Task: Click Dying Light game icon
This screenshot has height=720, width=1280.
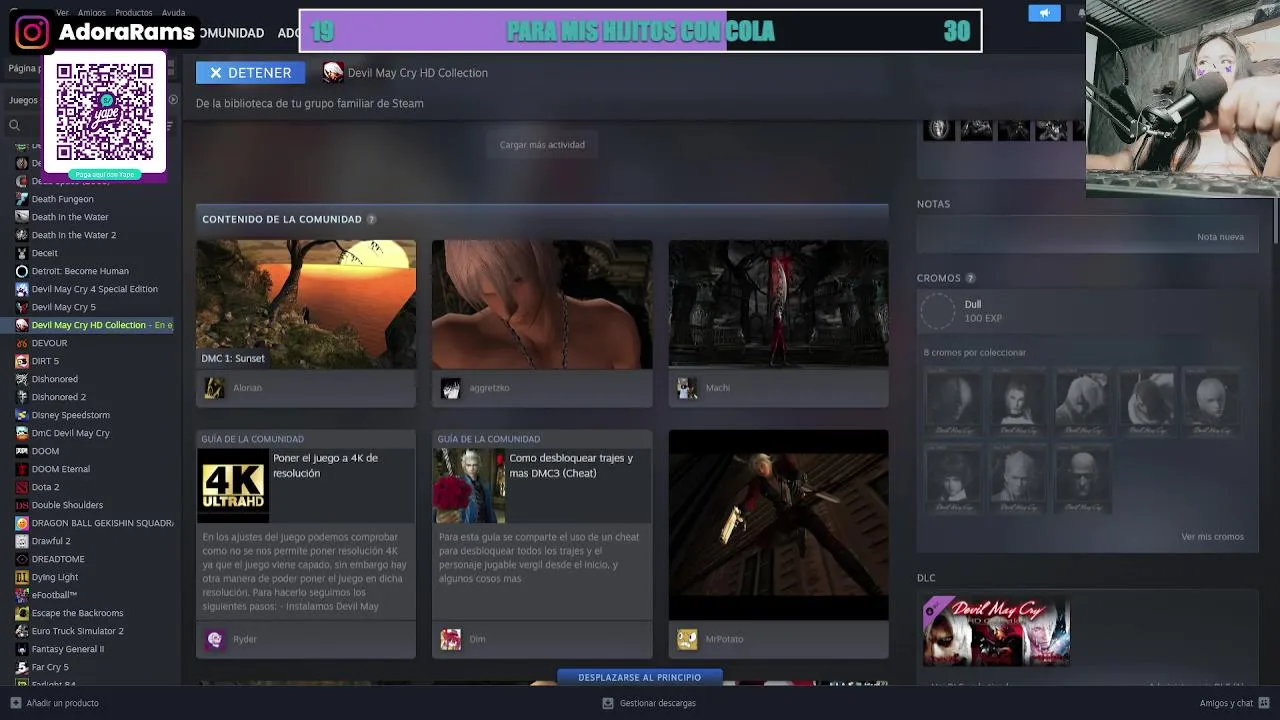Action: (x=22, y=577)
